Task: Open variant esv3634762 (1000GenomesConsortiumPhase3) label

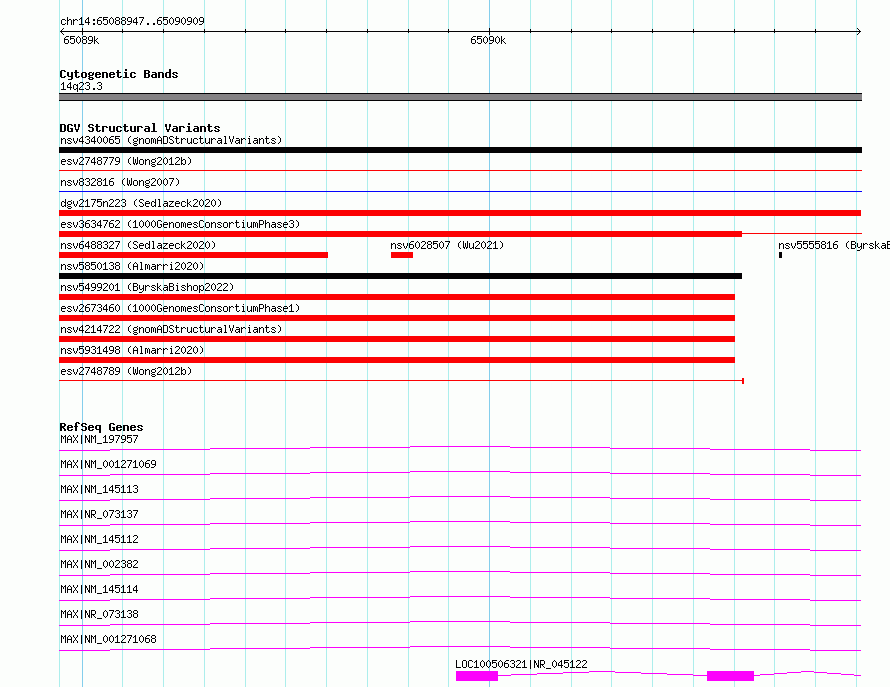Action: pos(180,224)
